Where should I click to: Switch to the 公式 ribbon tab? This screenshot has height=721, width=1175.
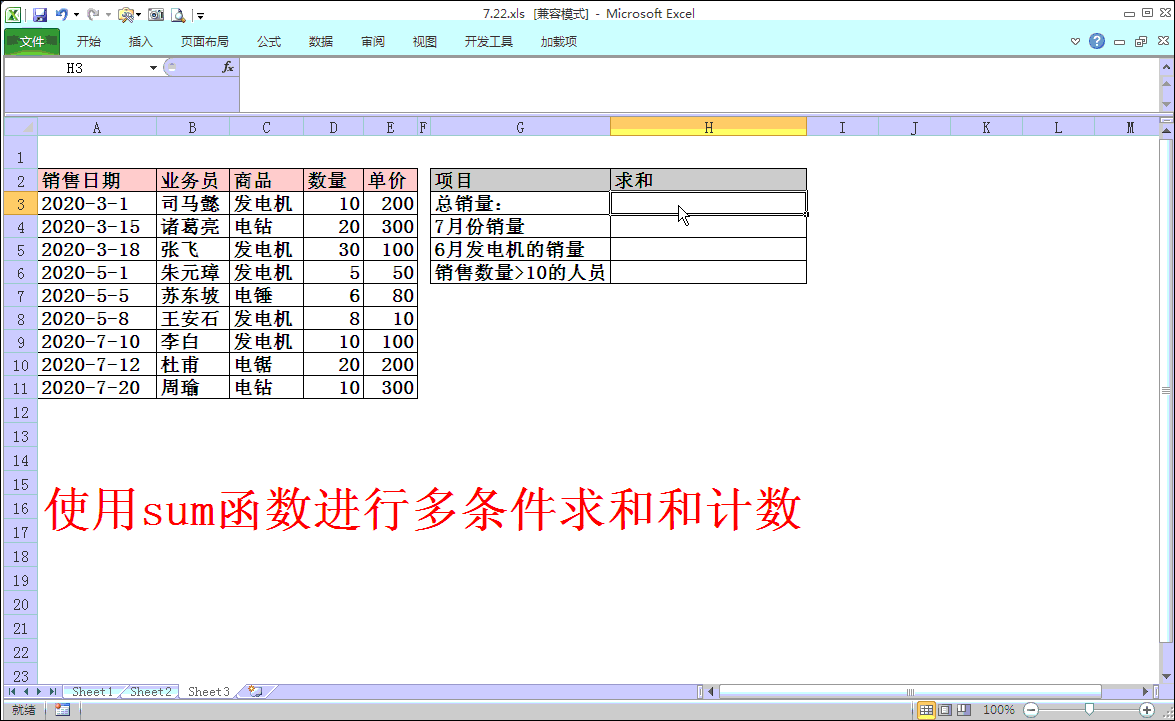(268, 41)
